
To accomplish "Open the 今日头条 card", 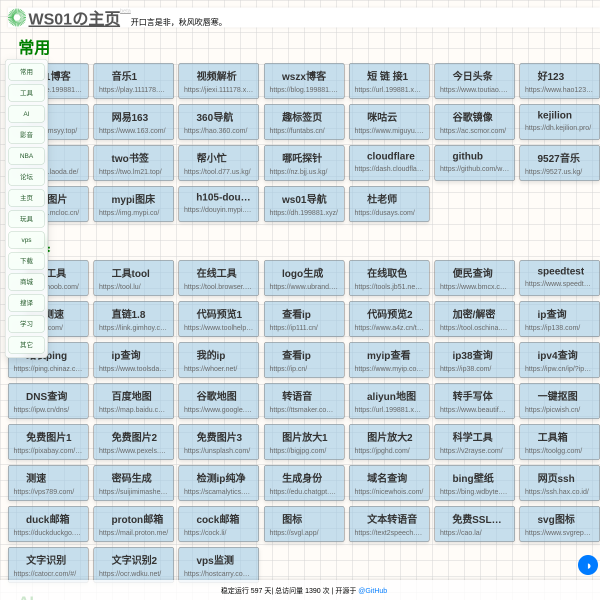I will 474,81.
